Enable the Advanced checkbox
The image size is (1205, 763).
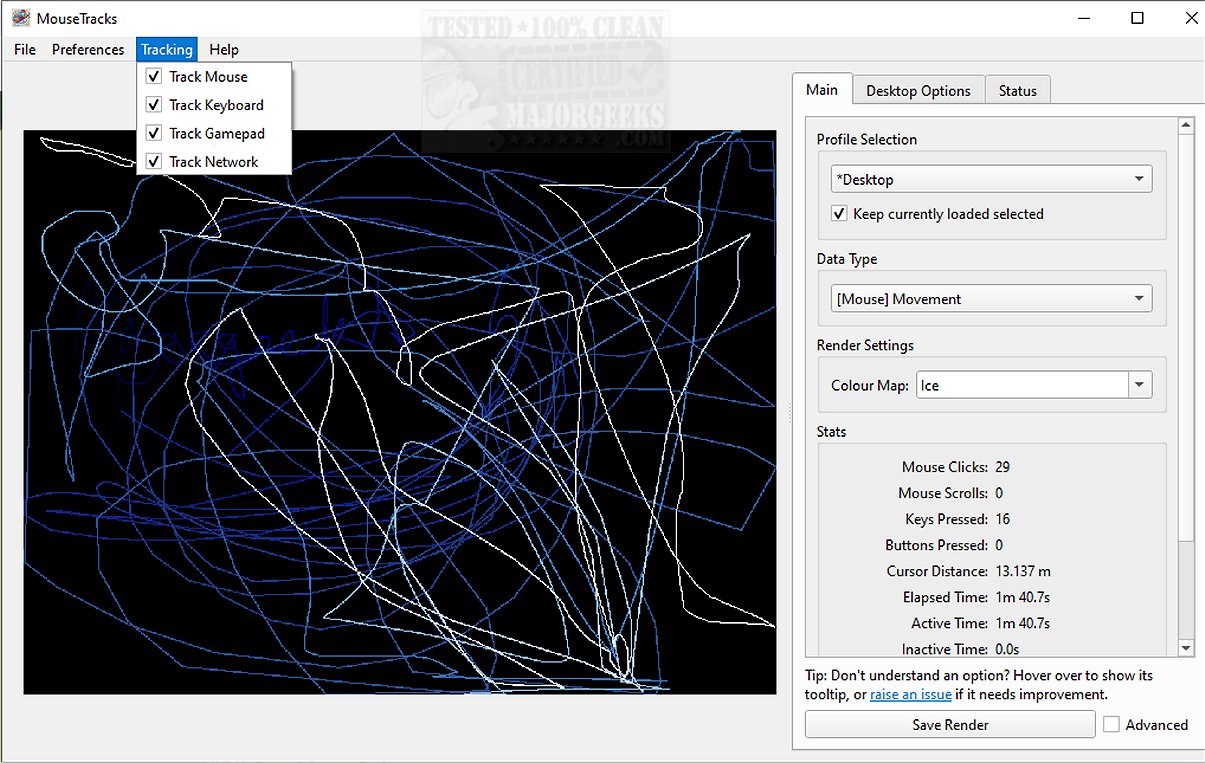pos(1112,725)
